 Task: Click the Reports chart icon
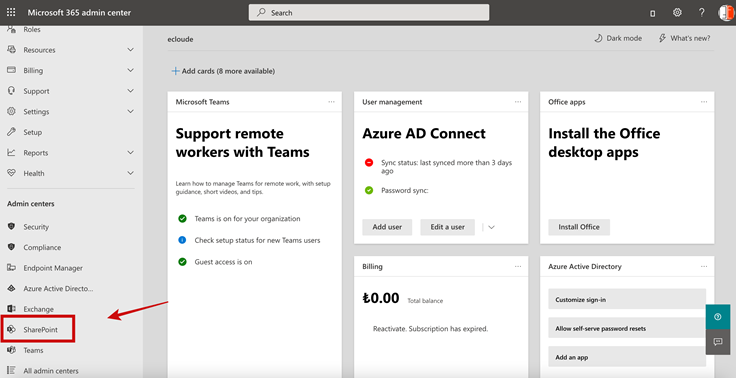(11, 153)
